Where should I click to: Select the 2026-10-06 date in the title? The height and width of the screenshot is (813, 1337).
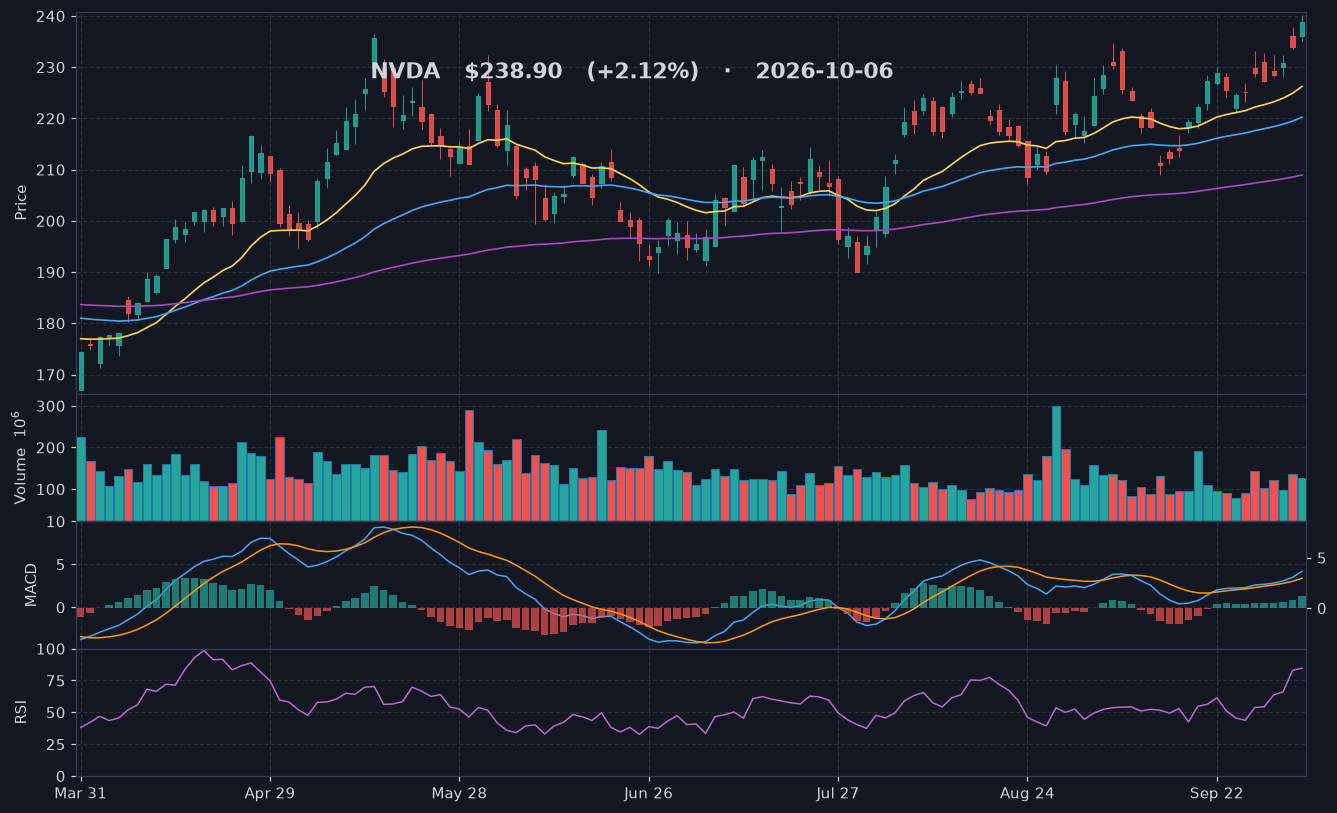point(824,72)
